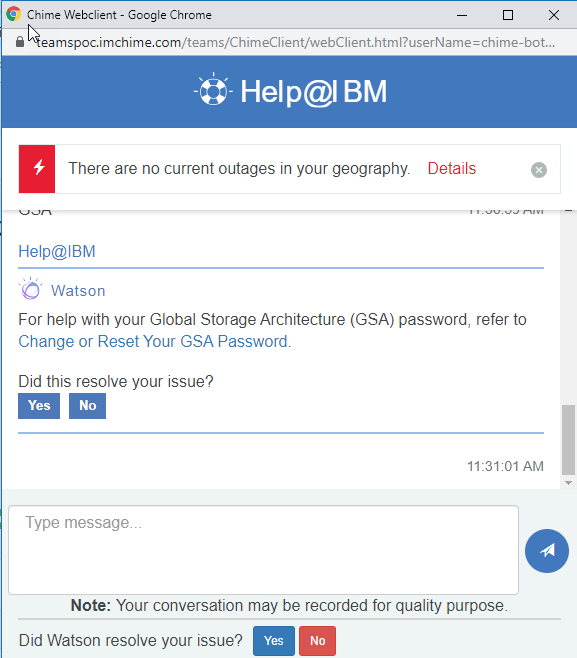The height and width of the screenshot is (658, 577).
Task: Answer No under 'Did this resolve your issue?'
Action: (87, 406)
